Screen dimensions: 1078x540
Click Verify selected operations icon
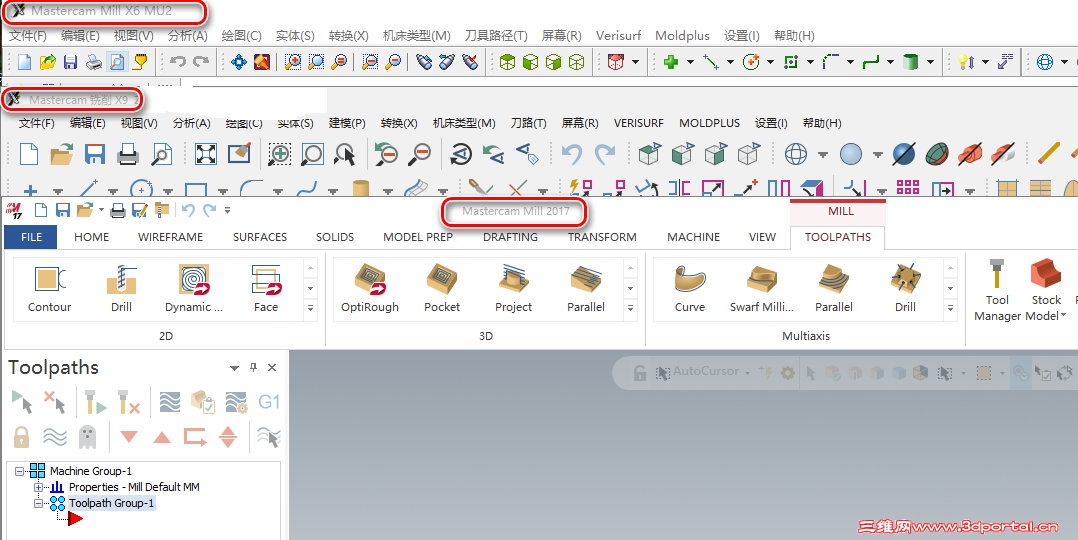[x=202, y=401]
